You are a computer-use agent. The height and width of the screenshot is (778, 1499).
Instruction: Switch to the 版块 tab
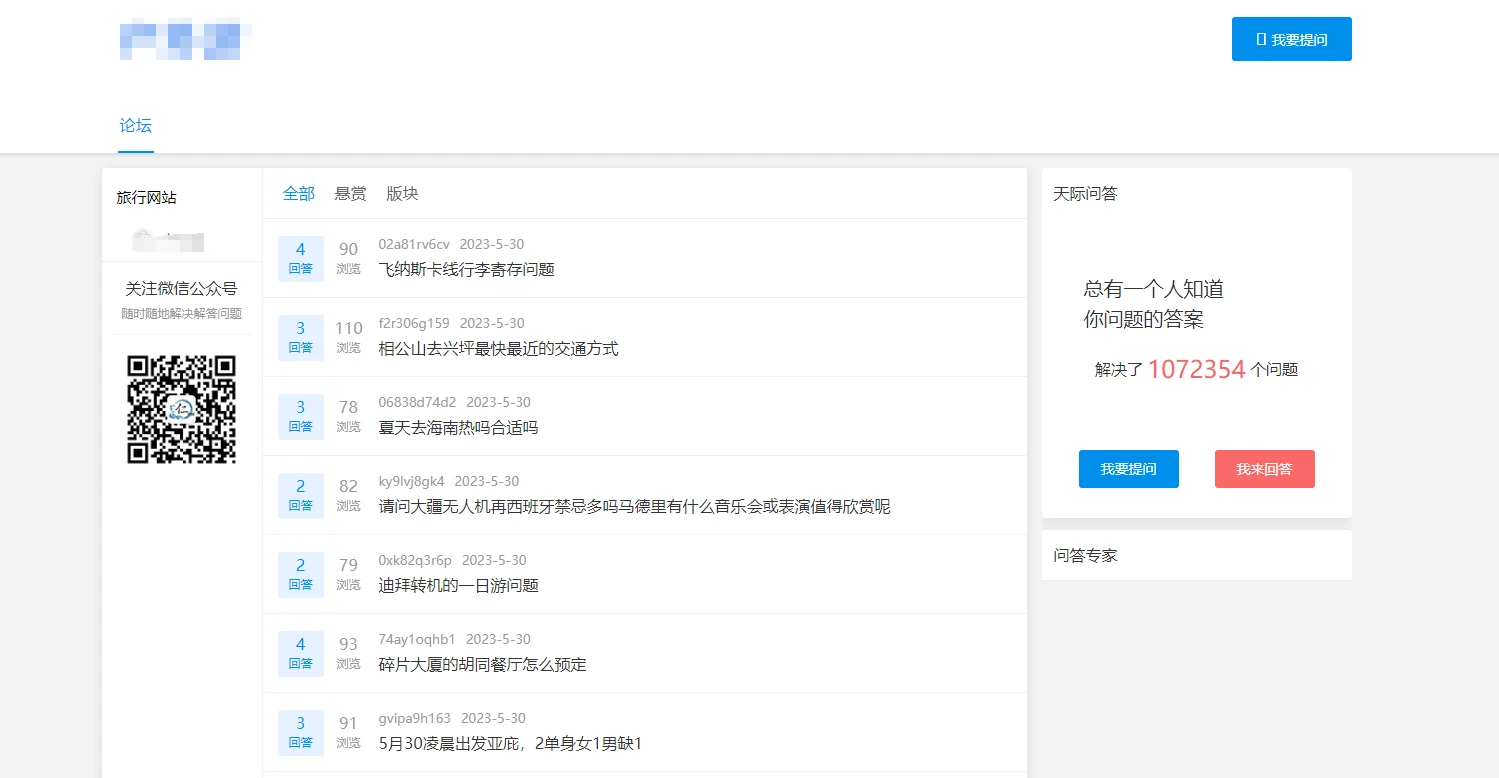tap(402, 194)
